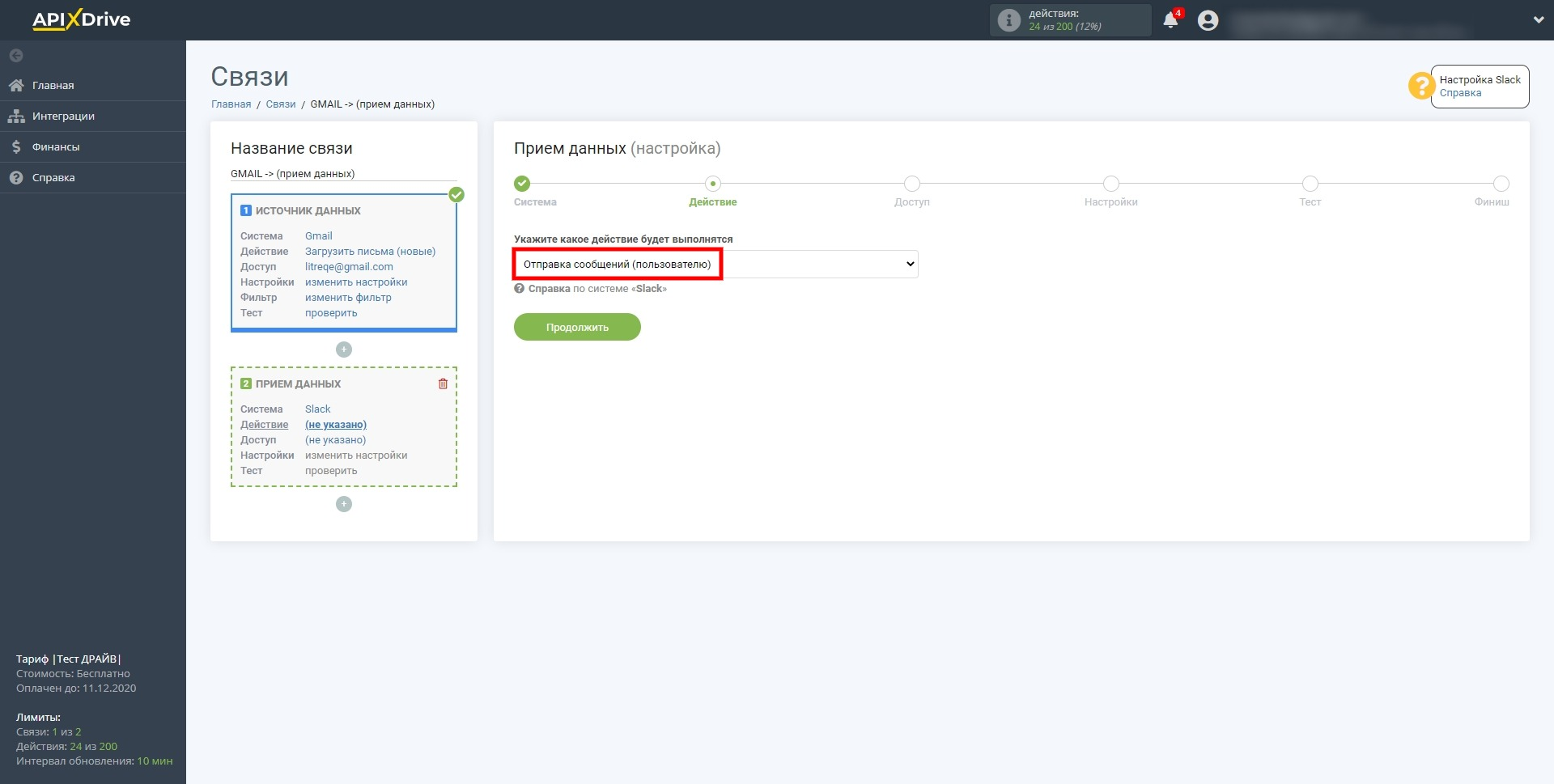This screenshot has height=784, width=1554.
Task: Click the home icon beside Главная
Action: (16, 85)
